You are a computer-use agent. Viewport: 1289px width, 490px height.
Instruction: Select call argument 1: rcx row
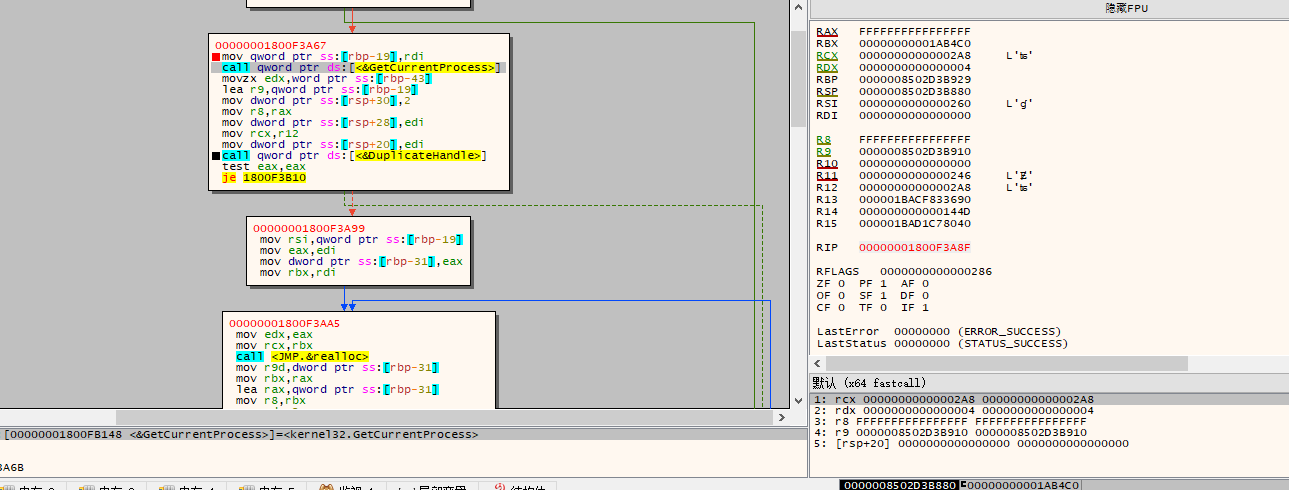(1048, 399)
